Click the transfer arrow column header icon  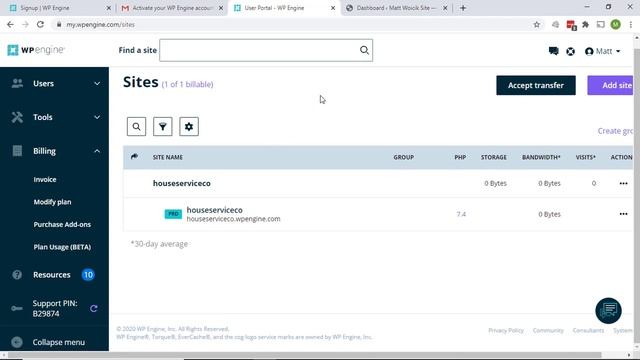click(134, 156)
